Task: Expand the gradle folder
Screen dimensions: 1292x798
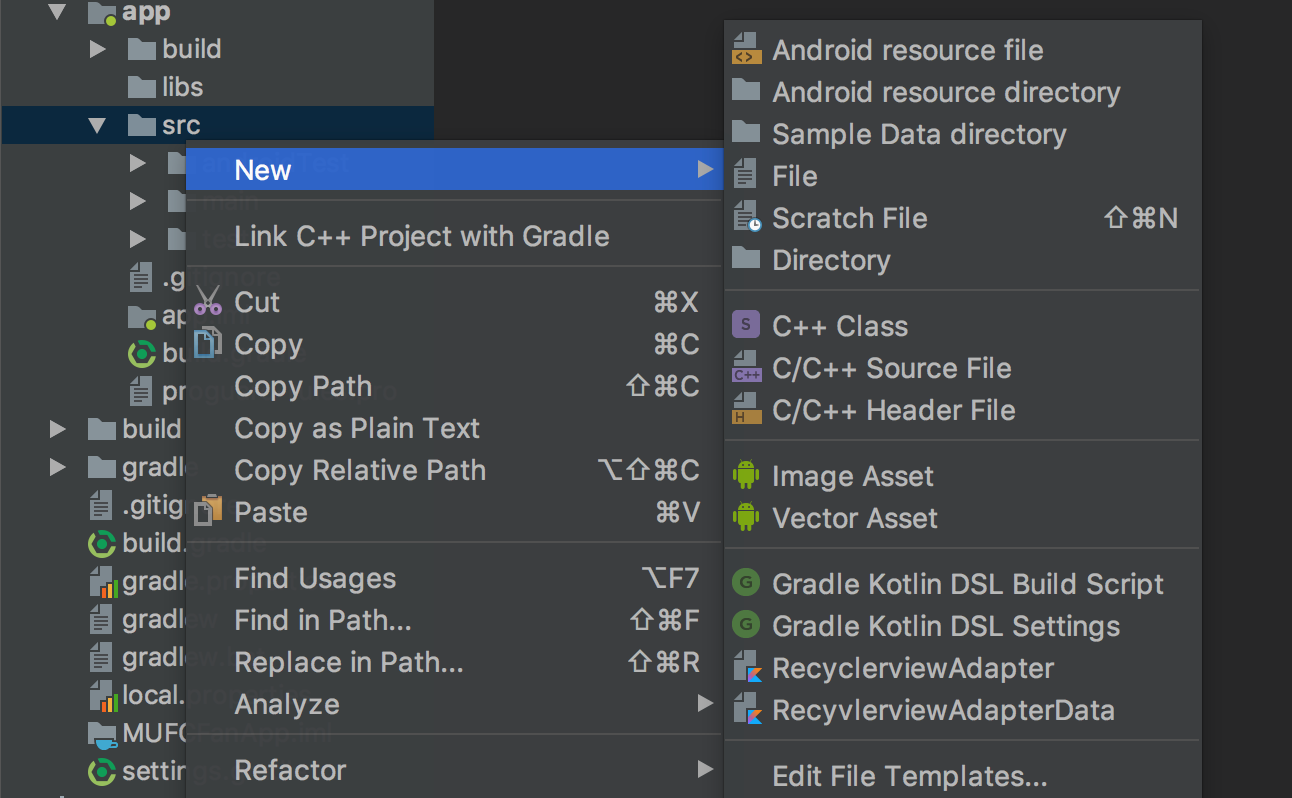Action: (x=57, y=466)
